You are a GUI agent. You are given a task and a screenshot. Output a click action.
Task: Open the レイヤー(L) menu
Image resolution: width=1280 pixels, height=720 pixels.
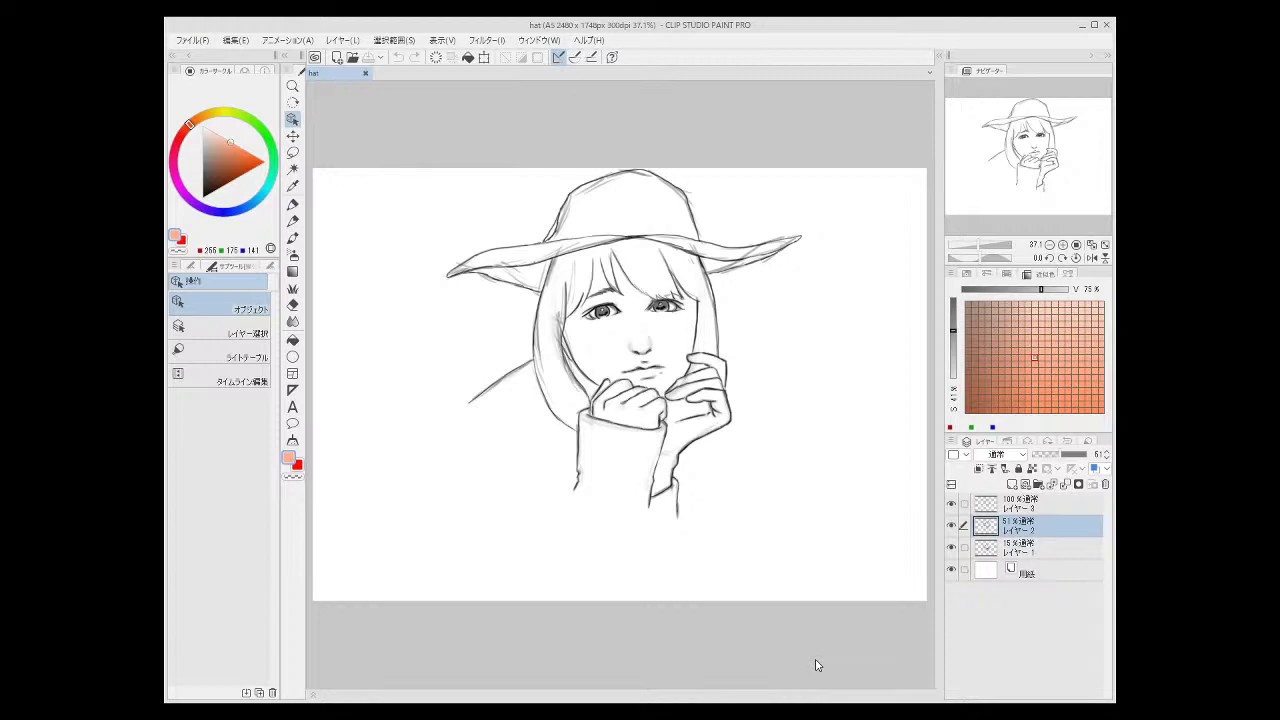(342, 41)
